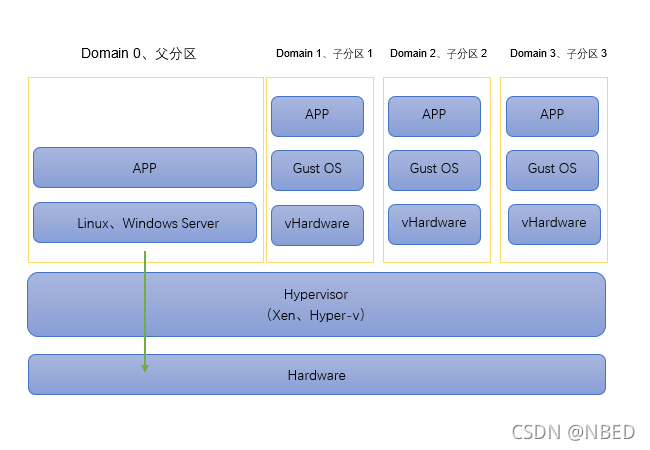
Task: Click the 'Domain 3、子分区 3' heading
Action: point(558,53)
